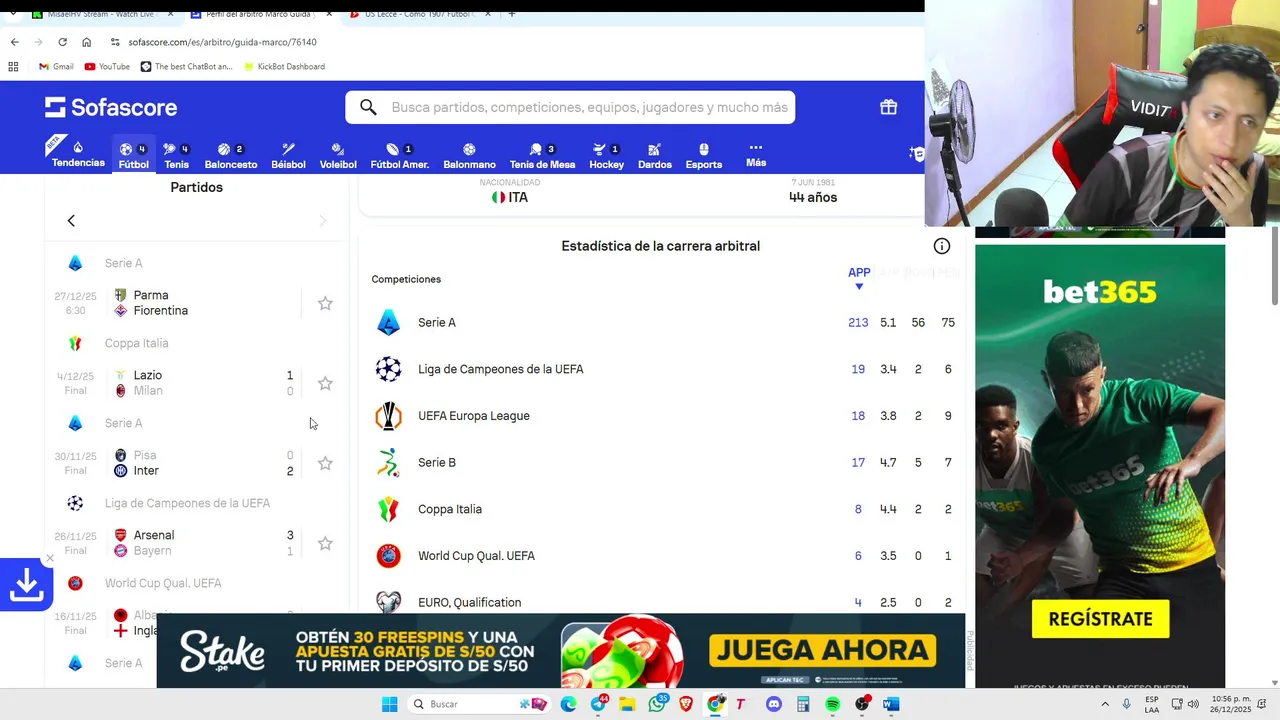Image resolution: width=1280 pixels, height=720 pixels.
Task: Open WhatsApp from the taskbar
Action: [x=657, y=704]
